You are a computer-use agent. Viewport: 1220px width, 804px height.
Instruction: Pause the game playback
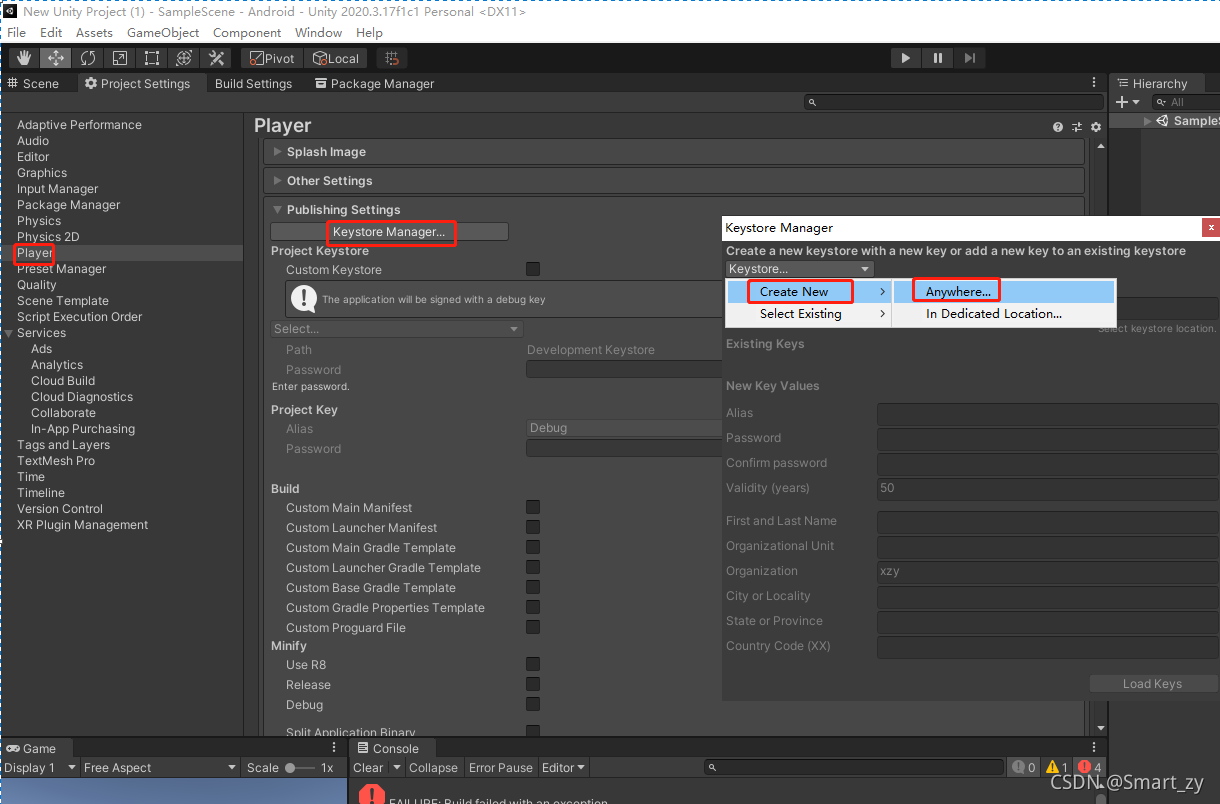click(938, 58)
